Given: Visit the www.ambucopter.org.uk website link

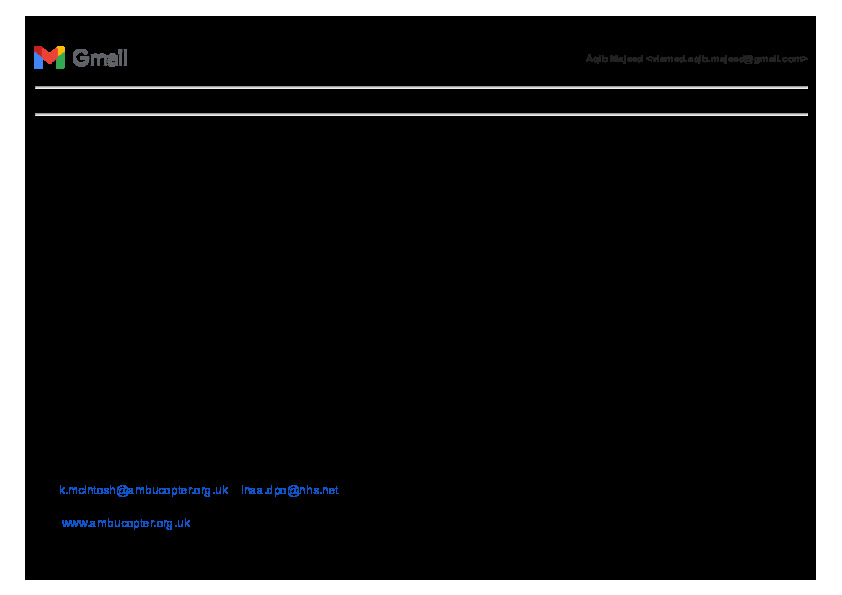Looking at the screenshot, I should pyautogui.click(x=126, y=523).
